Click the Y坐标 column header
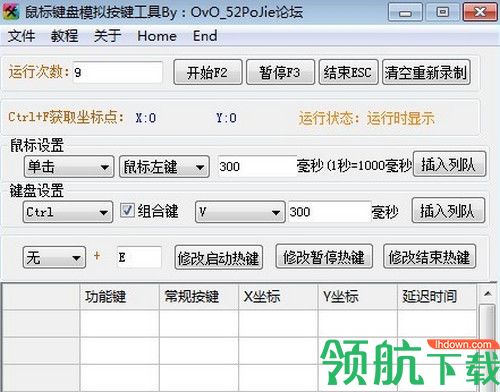Image resolution: width=500 pixels, height=392 pixels. (x=358, y=296)
